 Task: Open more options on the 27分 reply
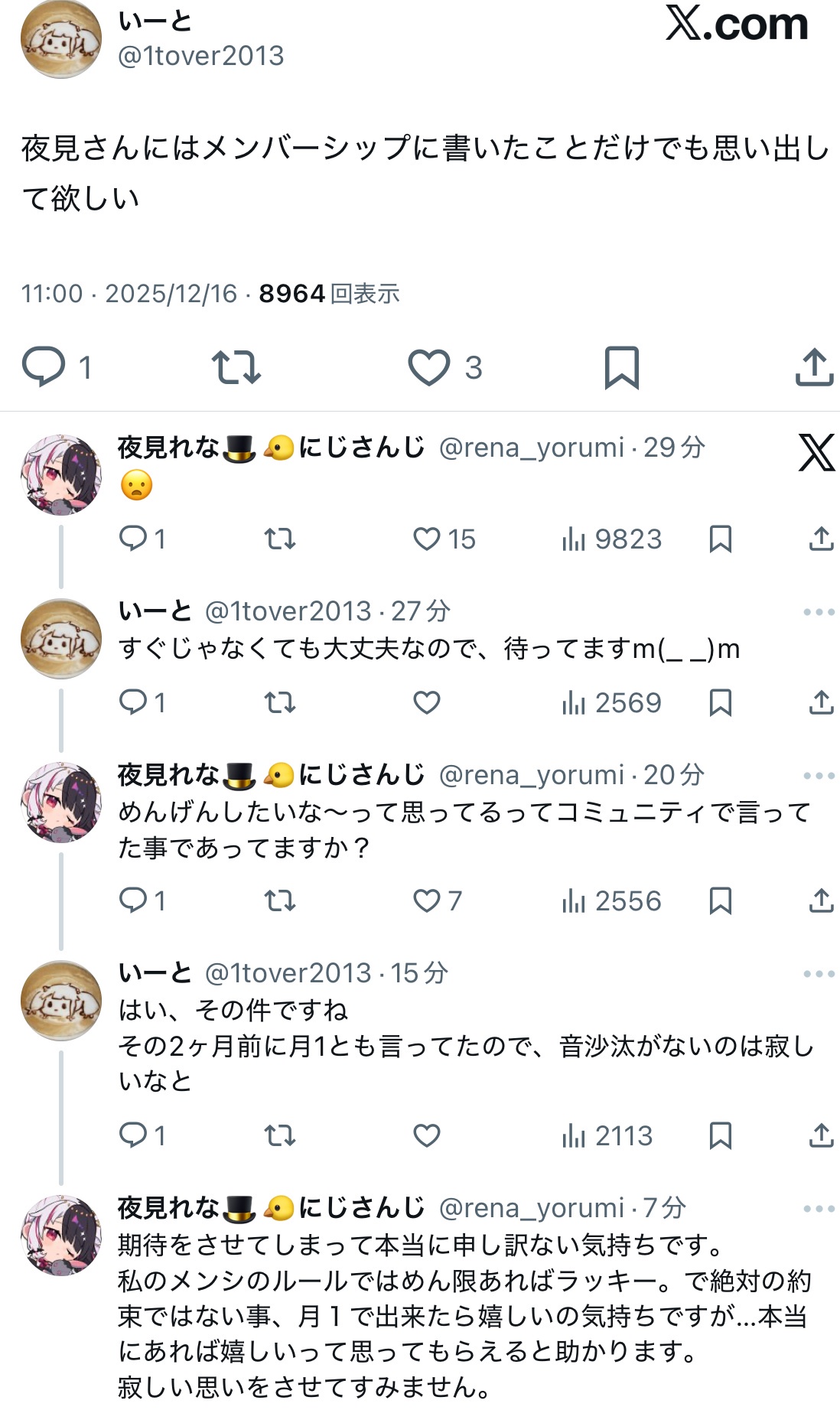point(819,612)
